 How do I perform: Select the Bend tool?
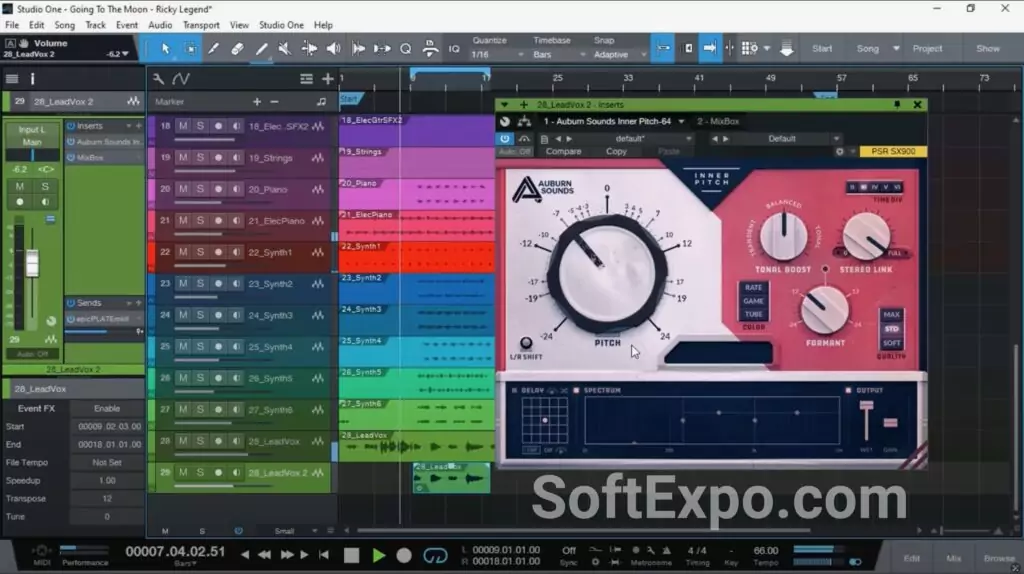[x=309, y=48]
